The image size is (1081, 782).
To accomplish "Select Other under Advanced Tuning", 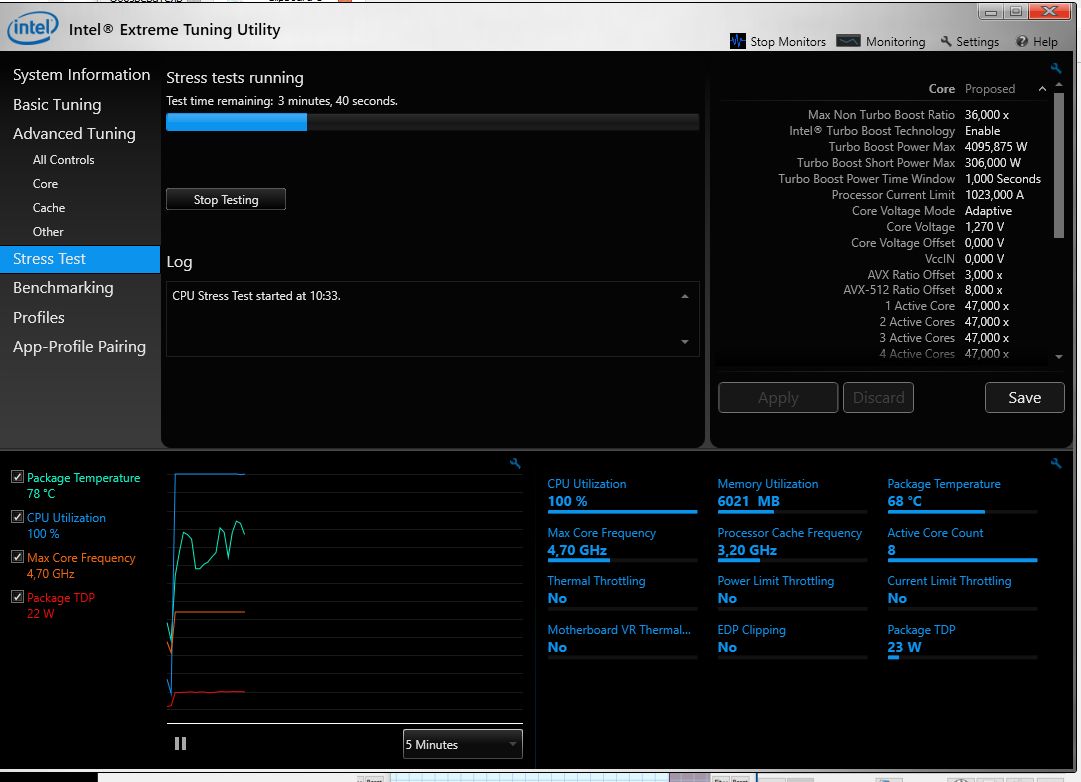I will (x=48, y=232).
